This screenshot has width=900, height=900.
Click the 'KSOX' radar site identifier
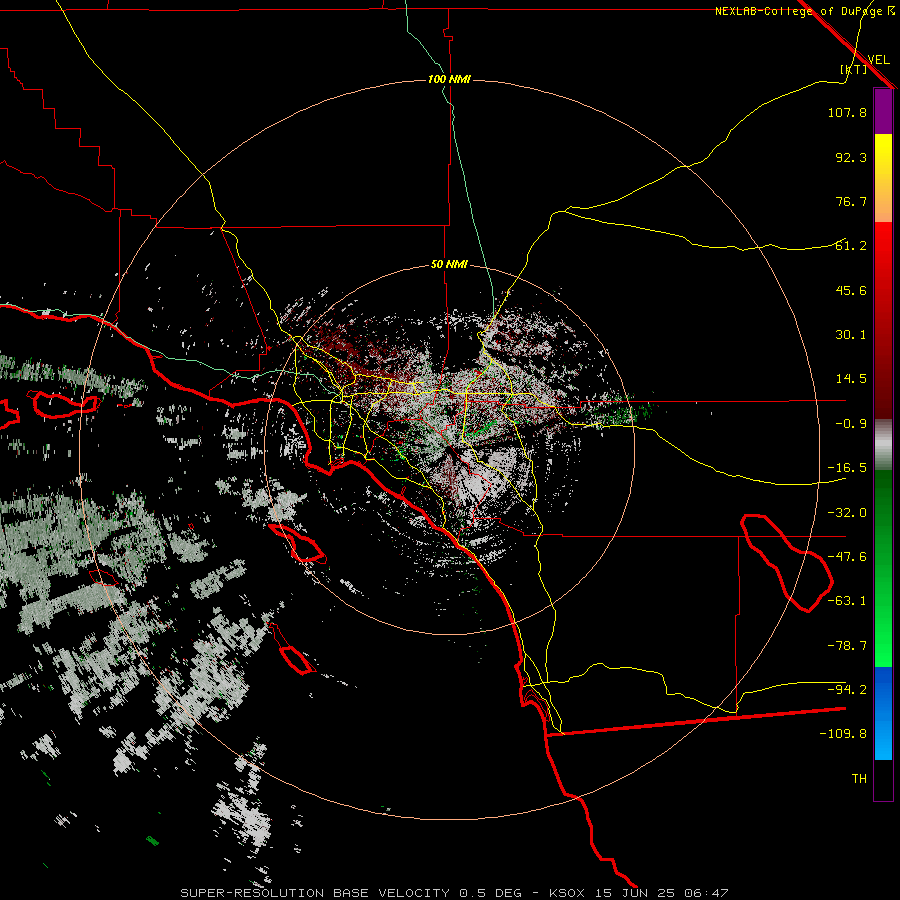point(567,893)
